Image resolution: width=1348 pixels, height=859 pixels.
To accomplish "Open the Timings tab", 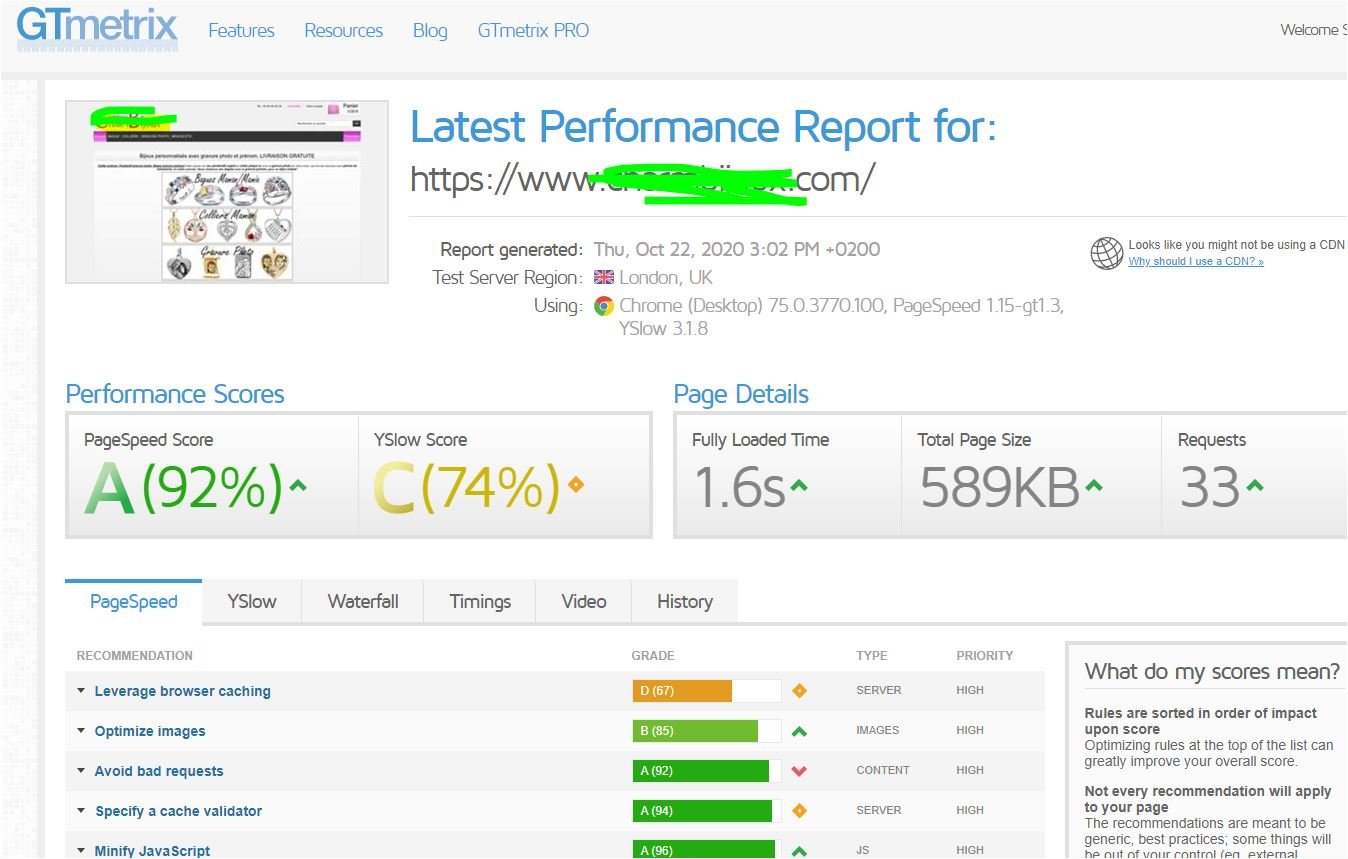I will (x=480, y=602).
